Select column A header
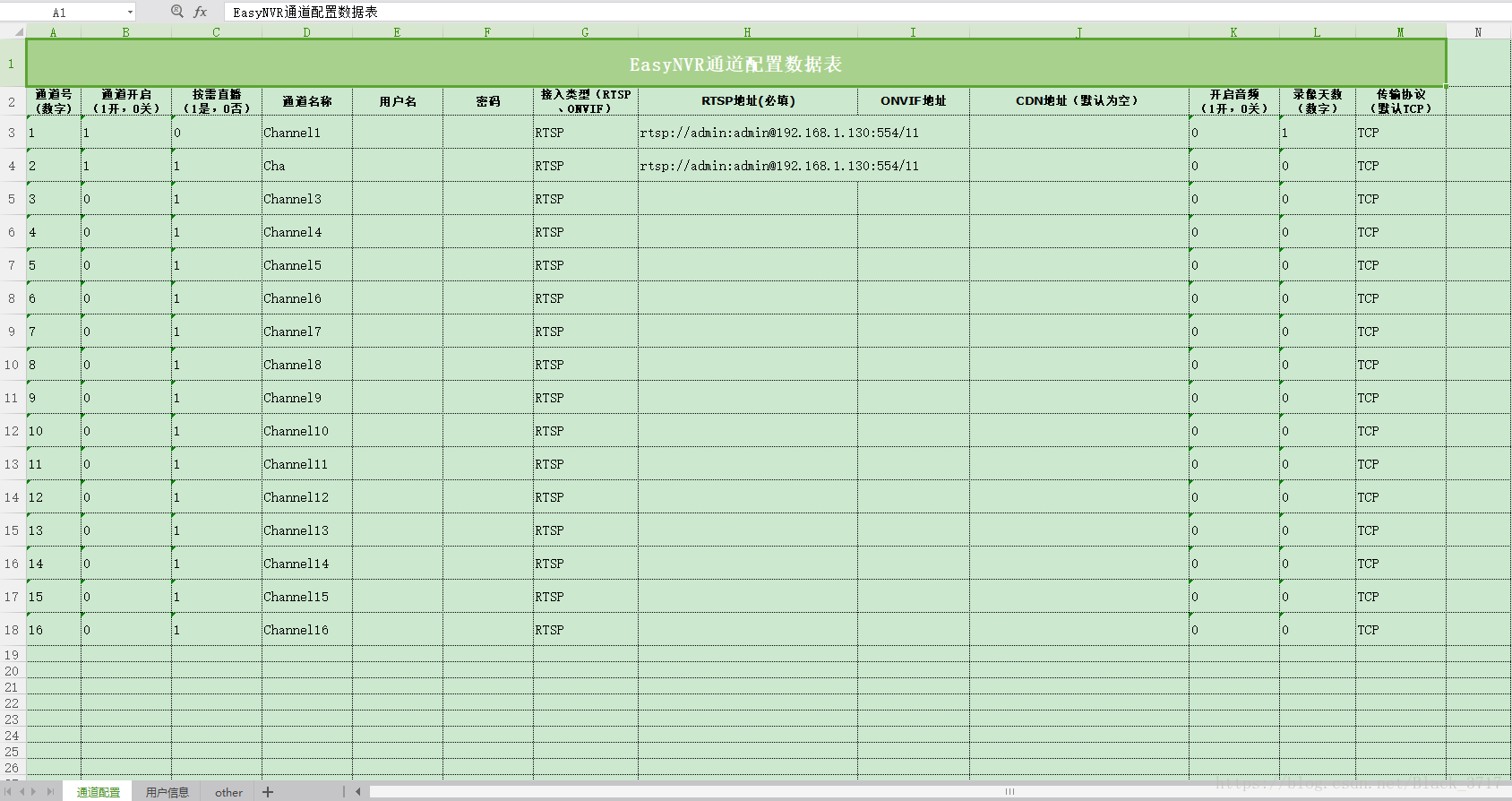 (x=53, y=32)
